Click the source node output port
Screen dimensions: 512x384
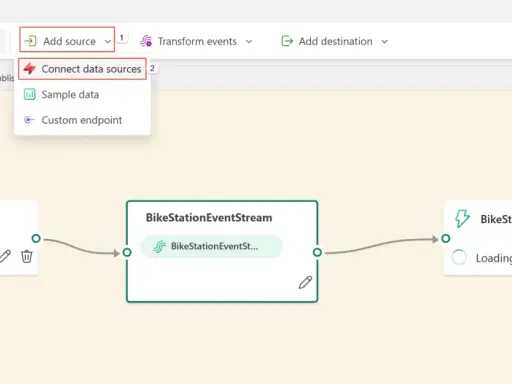coord(36,239)
